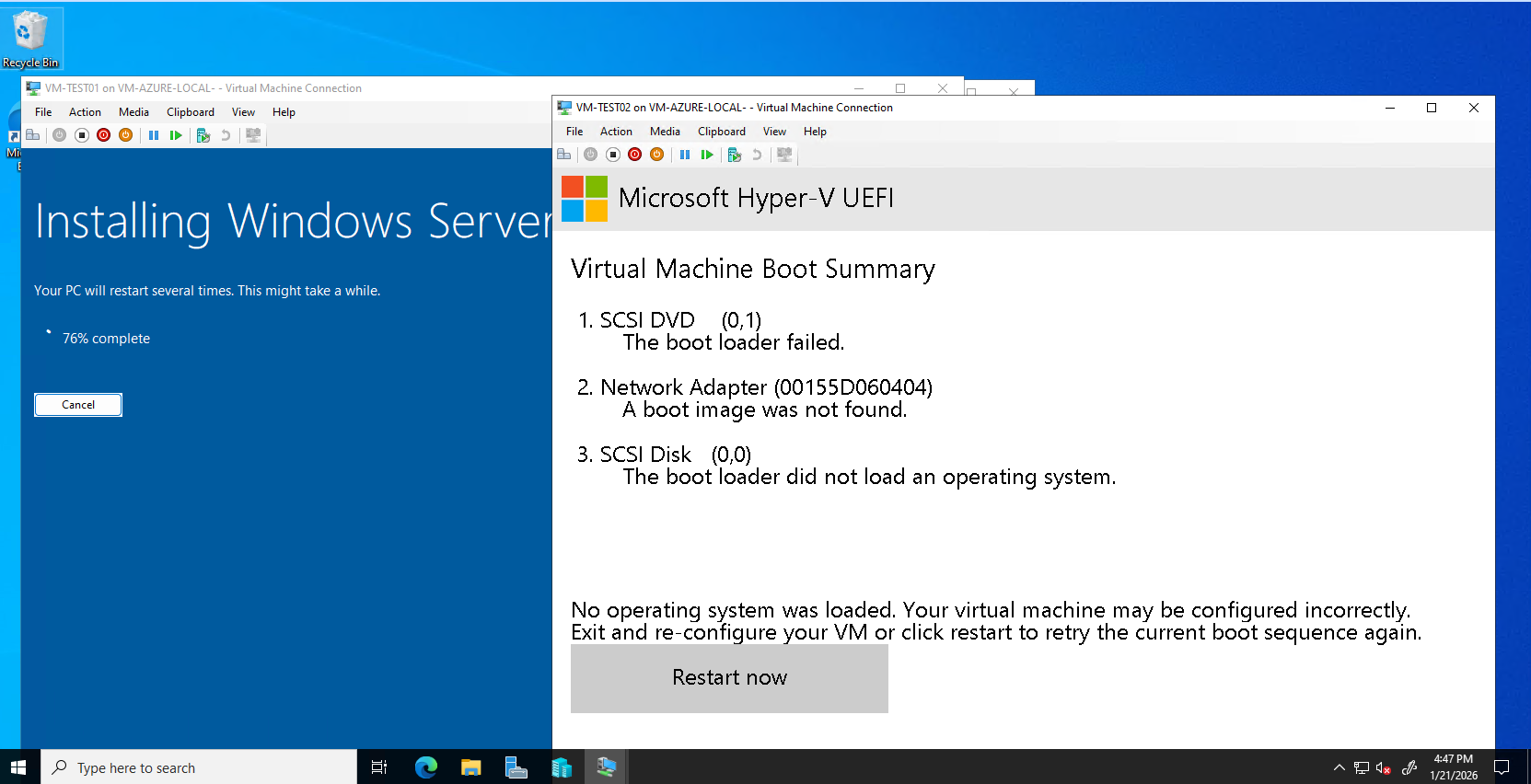1531x784 pixels.
Task: Reset VM-TEST01 with the green play icon
Action: pos(176,135)
